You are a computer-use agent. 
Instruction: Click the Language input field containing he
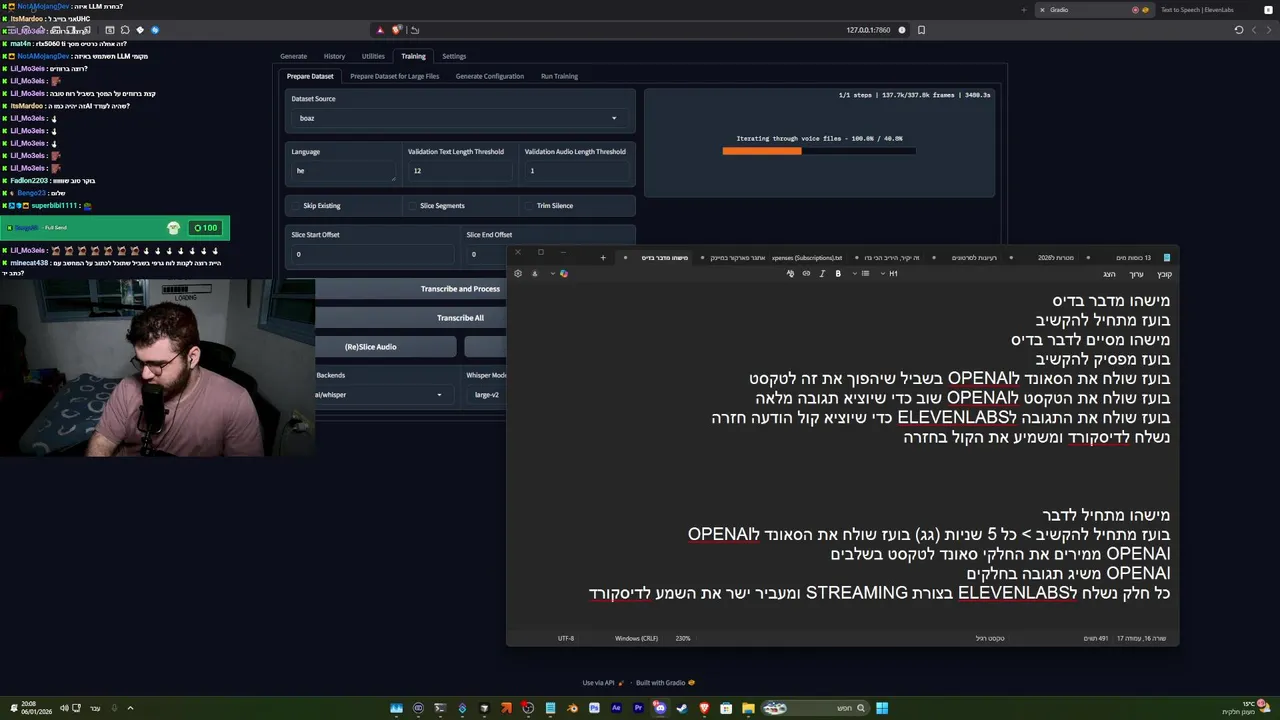pyautogui.click(x=343, y=171)
